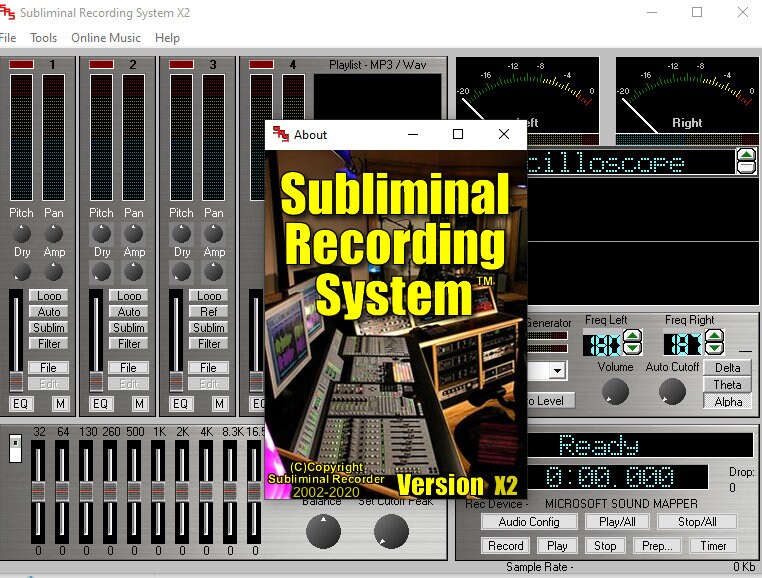Viewport: 762px width, 578px height.
Task: Toggle Loop on channel 1
Action: pos(49,296)
